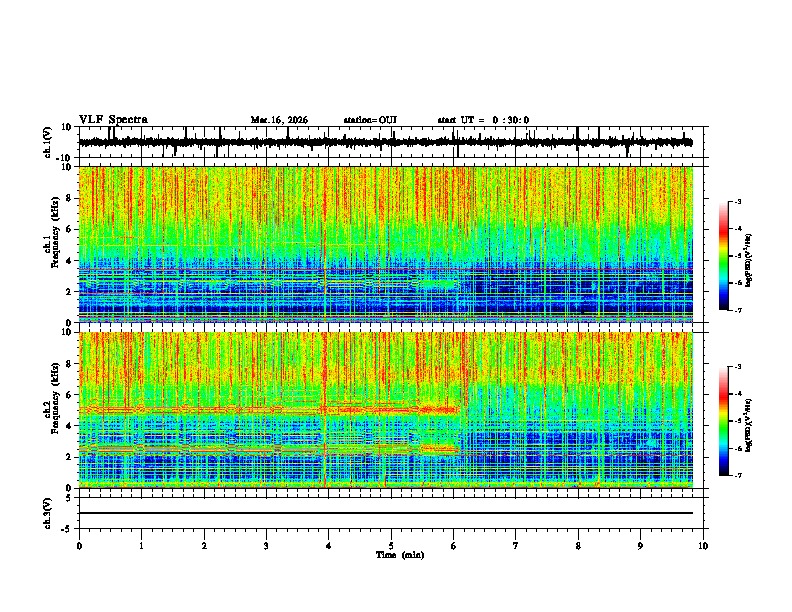The width and height of the screenshot is (792, 612).
Task: Click the 'ch.1(V)' axis label
Action: [x=47, y=142]
